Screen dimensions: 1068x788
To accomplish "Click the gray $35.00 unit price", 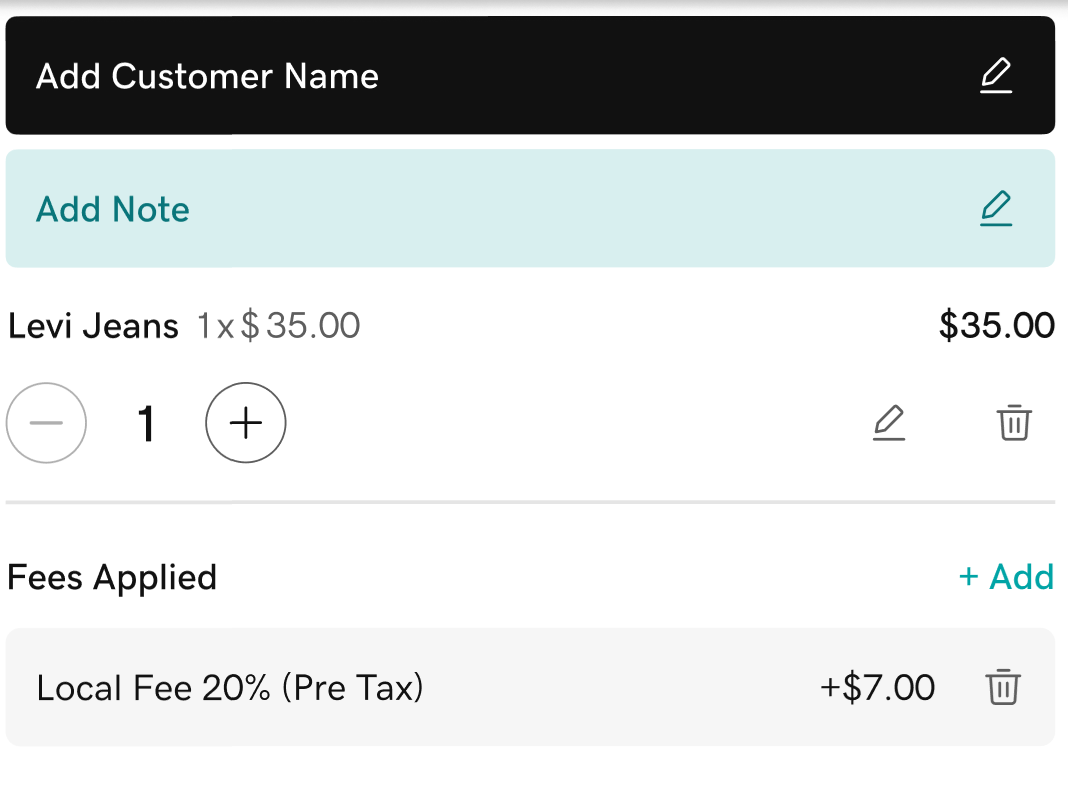I will 301,326.
